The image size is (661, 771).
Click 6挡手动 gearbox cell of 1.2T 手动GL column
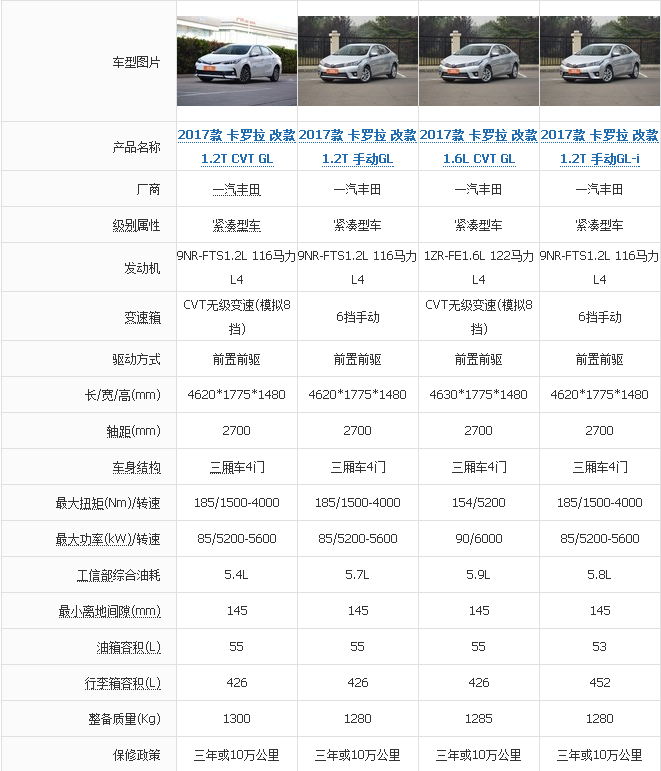point(358,317)
